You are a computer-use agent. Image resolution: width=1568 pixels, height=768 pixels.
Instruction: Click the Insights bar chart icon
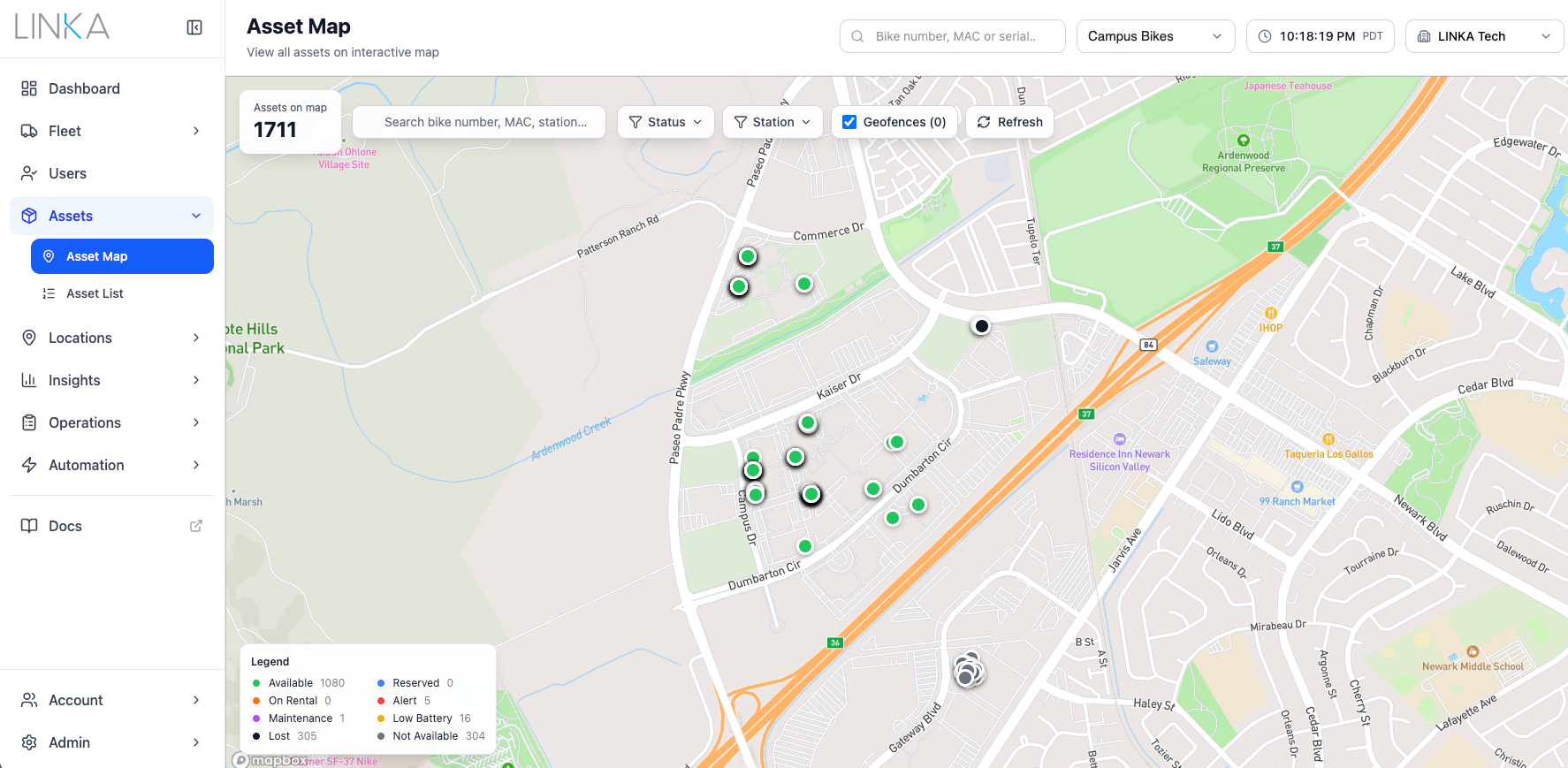click(x=29, y=380)
